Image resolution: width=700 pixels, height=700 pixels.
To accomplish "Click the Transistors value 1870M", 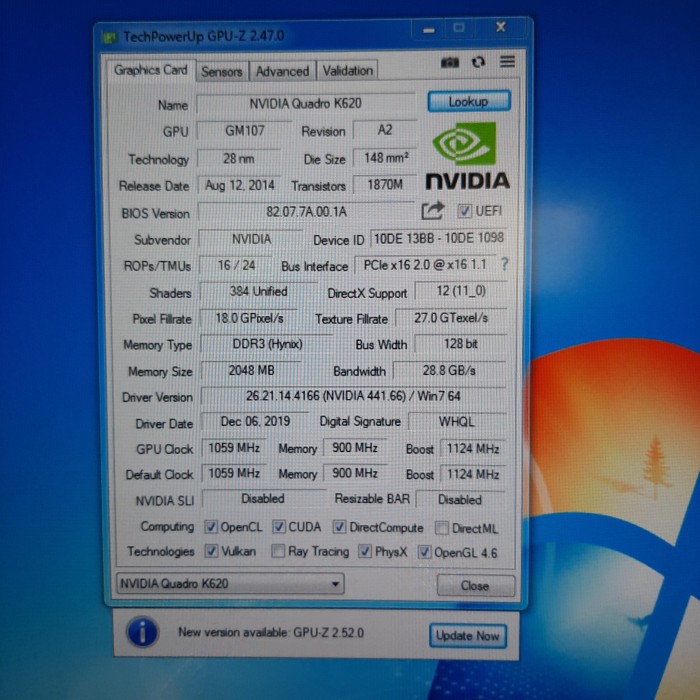I will tap(385, 184).
